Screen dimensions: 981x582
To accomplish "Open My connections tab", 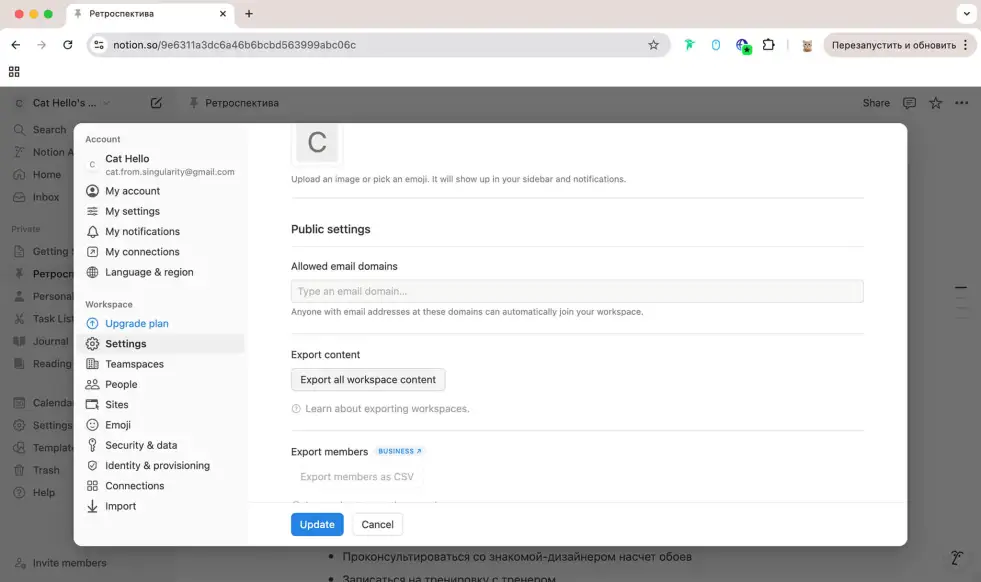I will 142,252.
